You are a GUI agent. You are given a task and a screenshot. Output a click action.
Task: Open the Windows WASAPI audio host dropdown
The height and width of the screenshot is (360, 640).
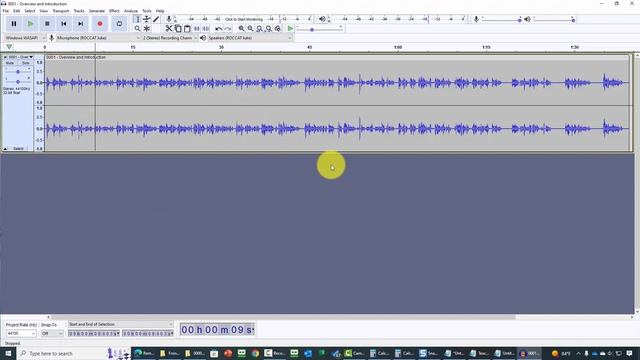[25, 38]
